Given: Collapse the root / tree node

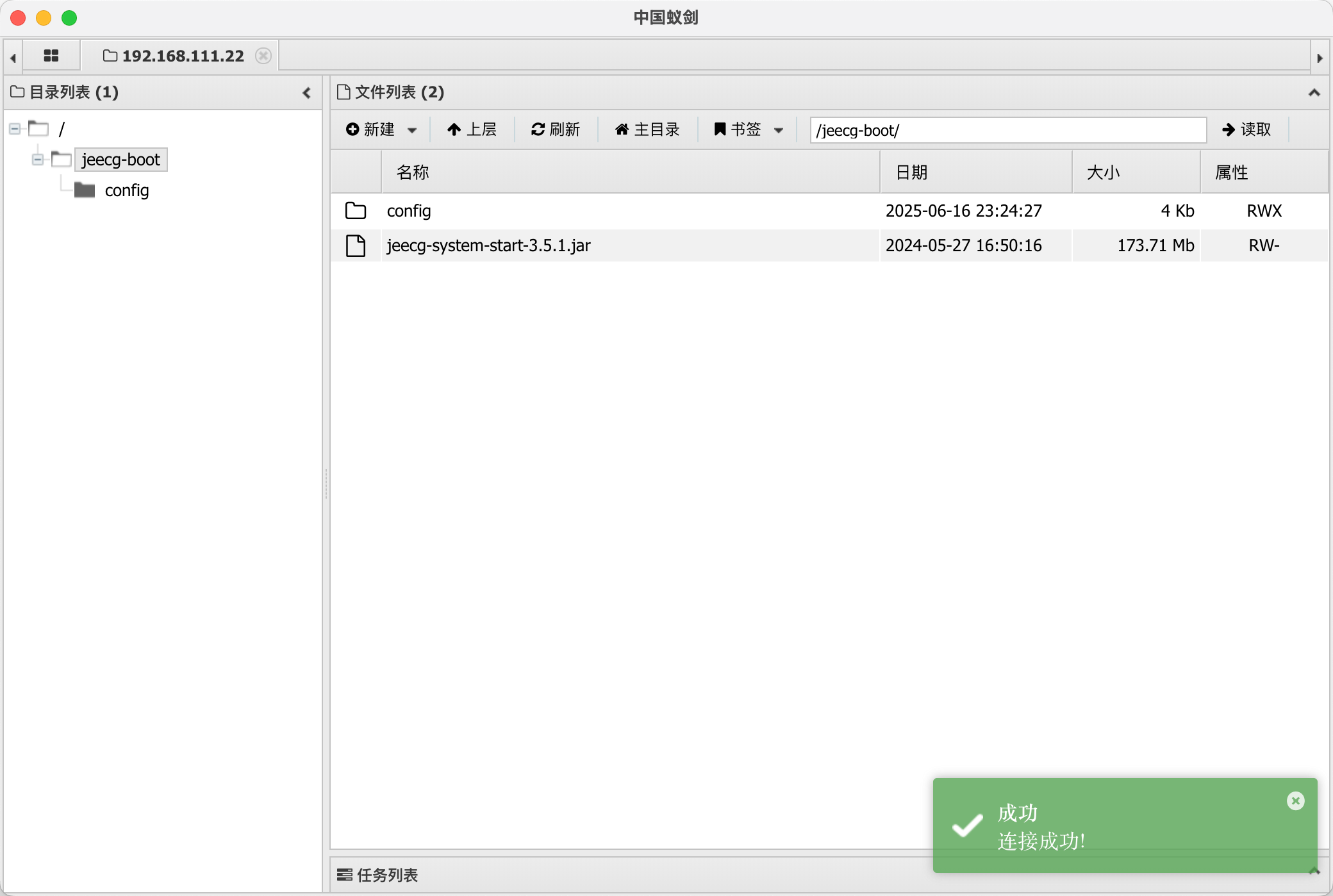Looking at the screenshot, I should tap(15, 129).
